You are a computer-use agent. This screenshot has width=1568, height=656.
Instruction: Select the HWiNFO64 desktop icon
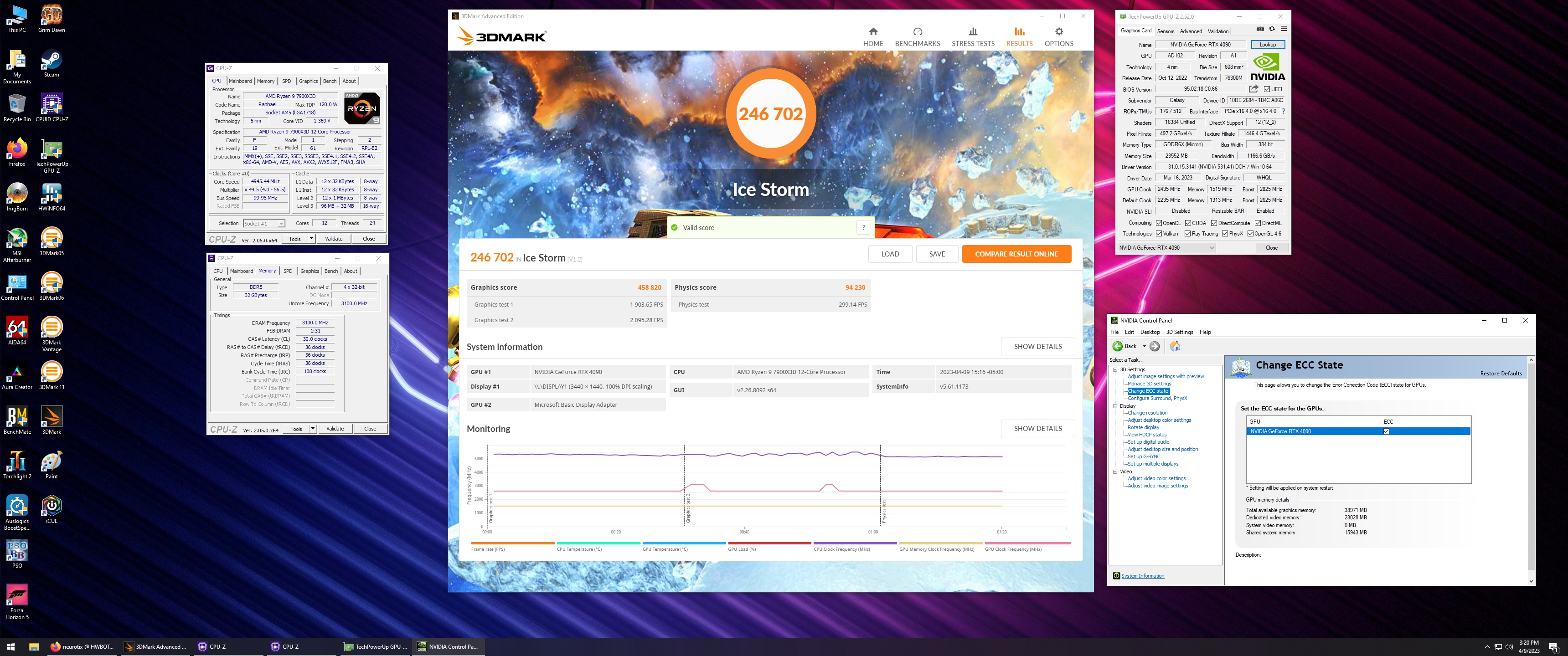point(52,197)
